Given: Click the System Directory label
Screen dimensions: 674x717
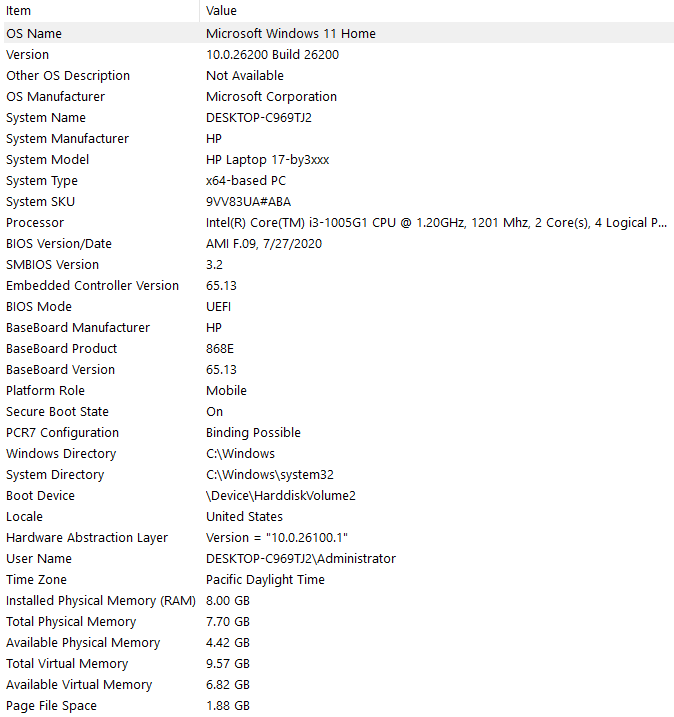Looking at the screenshot, I should (55, 475).
